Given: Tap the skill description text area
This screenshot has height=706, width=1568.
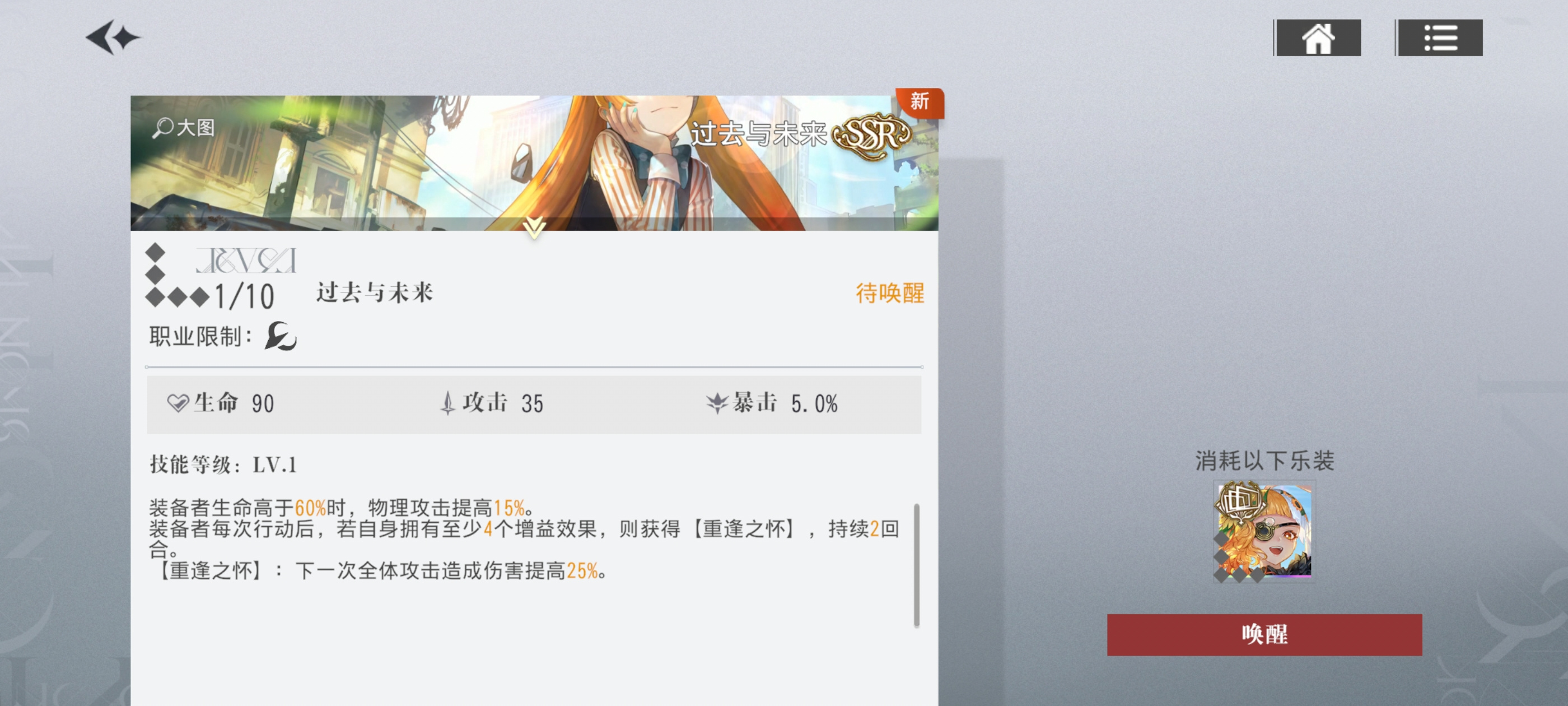Looking at the screenshot, I should coord(524,539).
